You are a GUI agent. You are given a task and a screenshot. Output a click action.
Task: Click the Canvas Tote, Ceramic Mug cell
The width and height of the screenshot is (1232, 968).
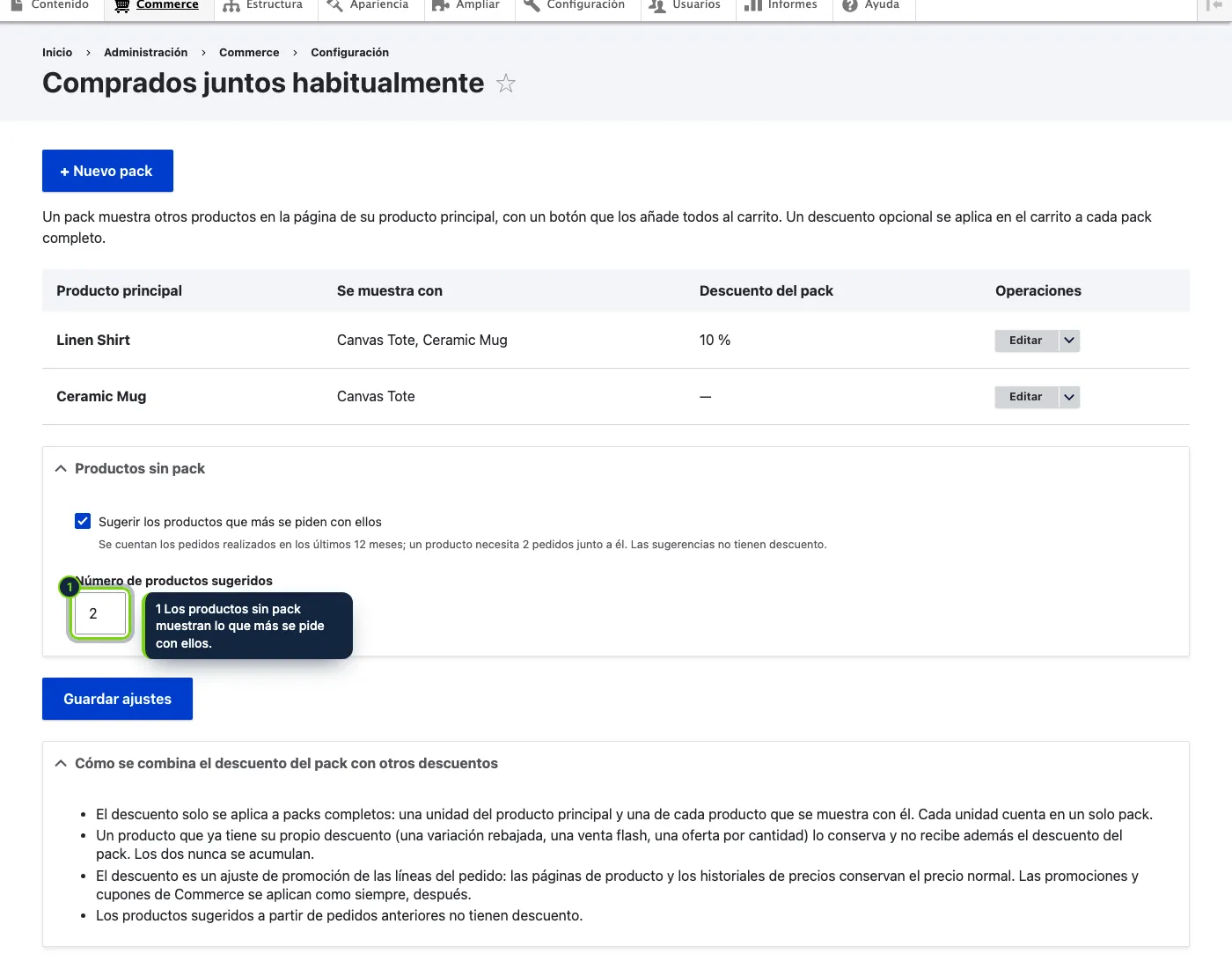click(x=422, y=341)
